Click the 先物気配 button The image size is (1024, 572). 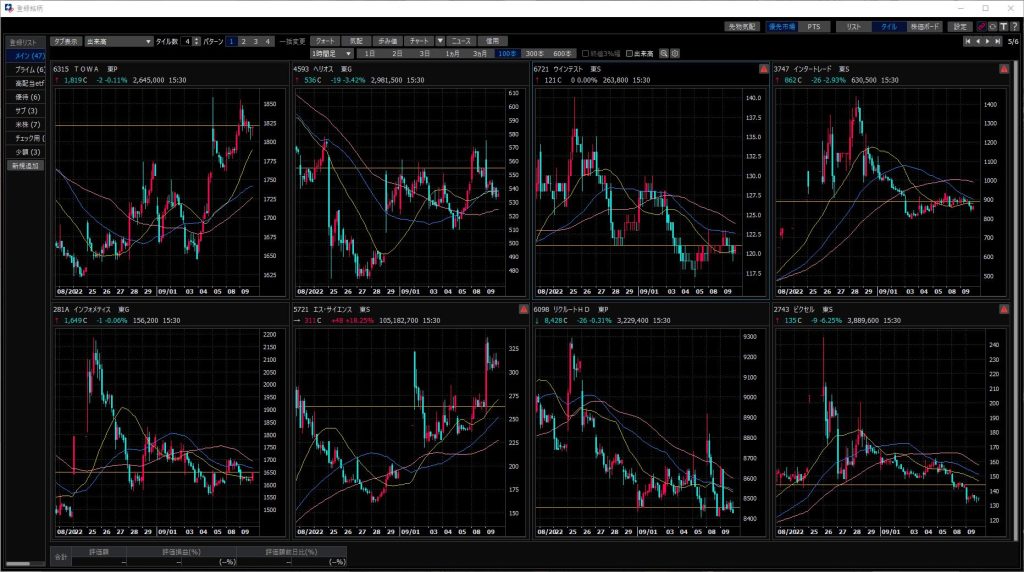tap(742, 27)
